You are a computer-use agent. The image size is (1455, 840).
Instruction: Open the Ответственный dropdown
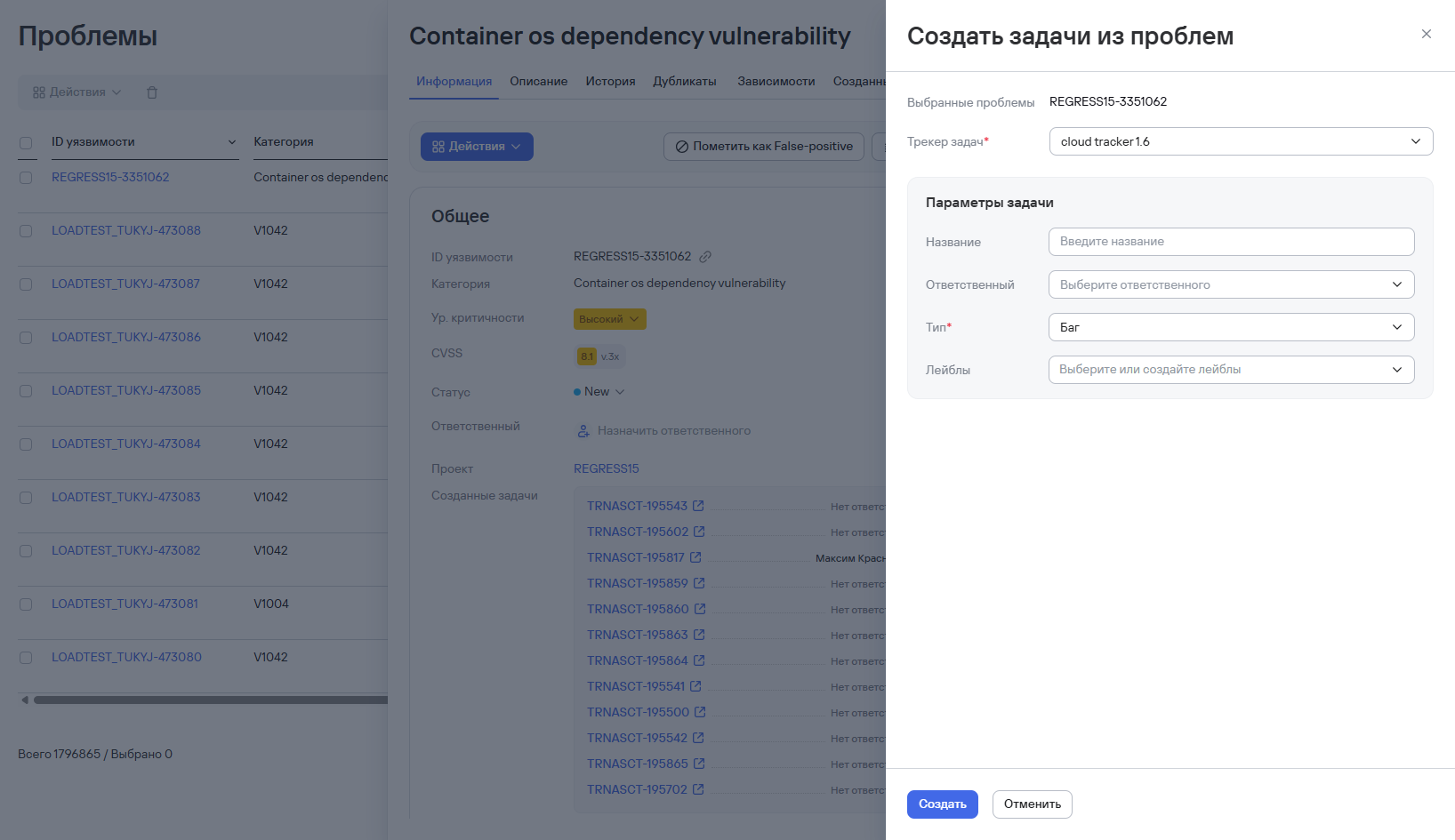tap(1231, 284)
